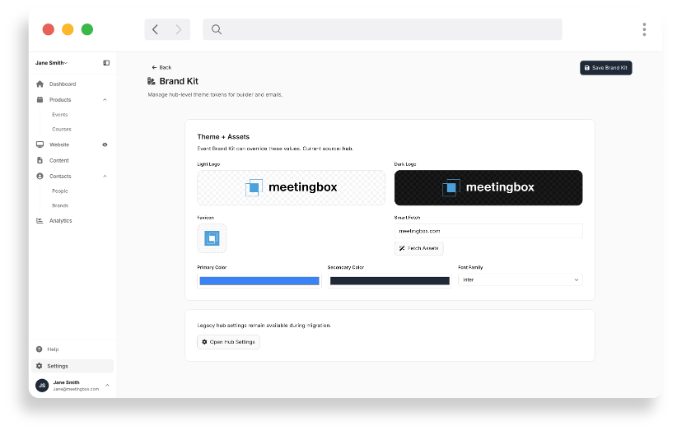Open the Settings sidebar item
Viewport: 676px width, 432px height.
click(72, 366)
